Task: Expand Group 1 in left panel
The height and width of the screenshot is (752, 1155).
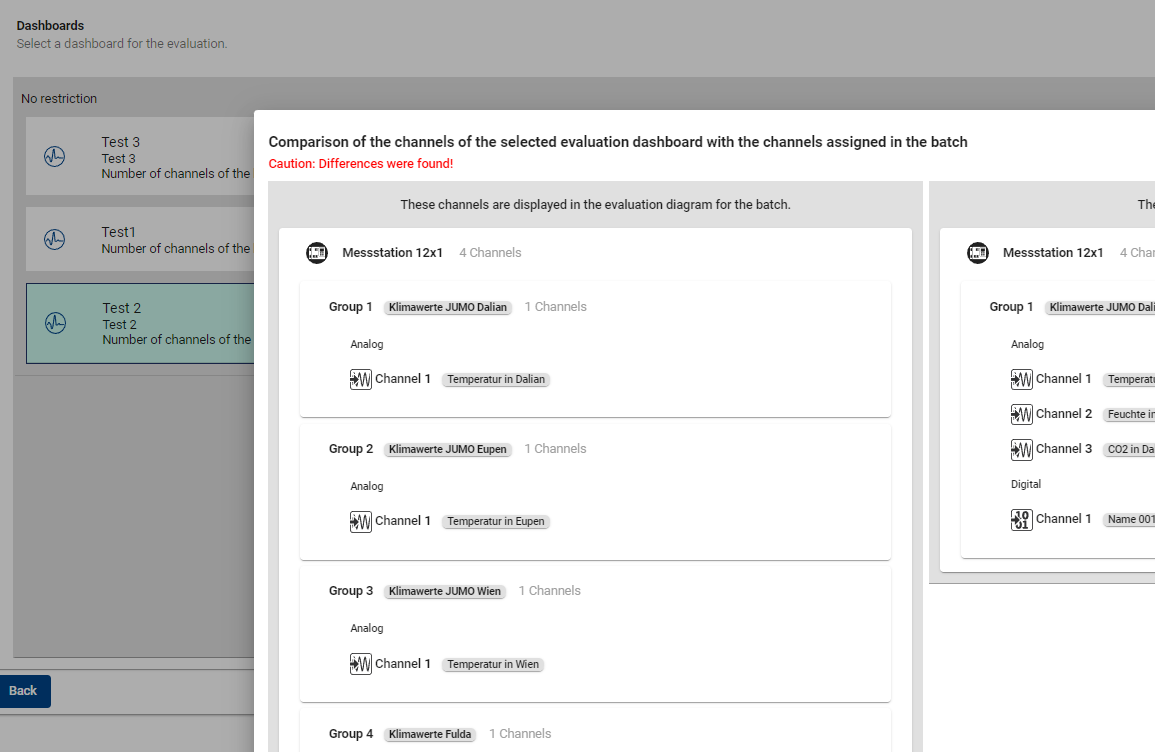Action: coord(350,307)
